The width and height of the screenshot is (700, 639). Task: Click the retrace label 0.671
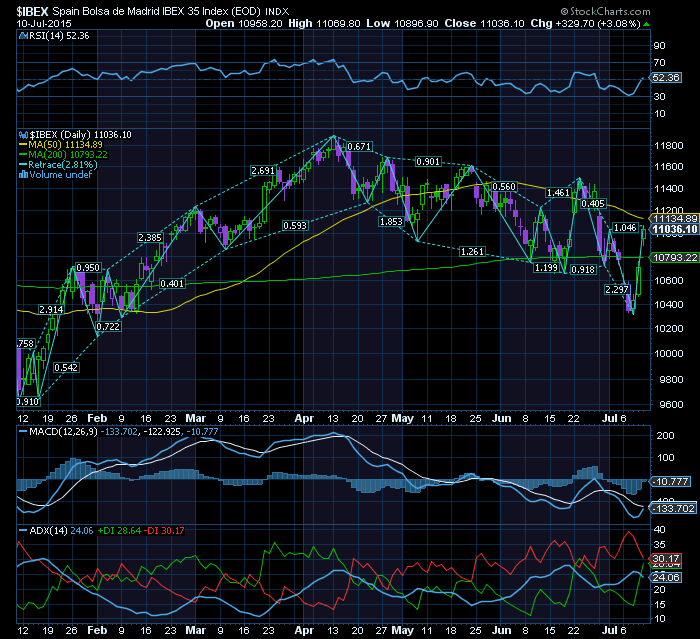coord(359,146)
